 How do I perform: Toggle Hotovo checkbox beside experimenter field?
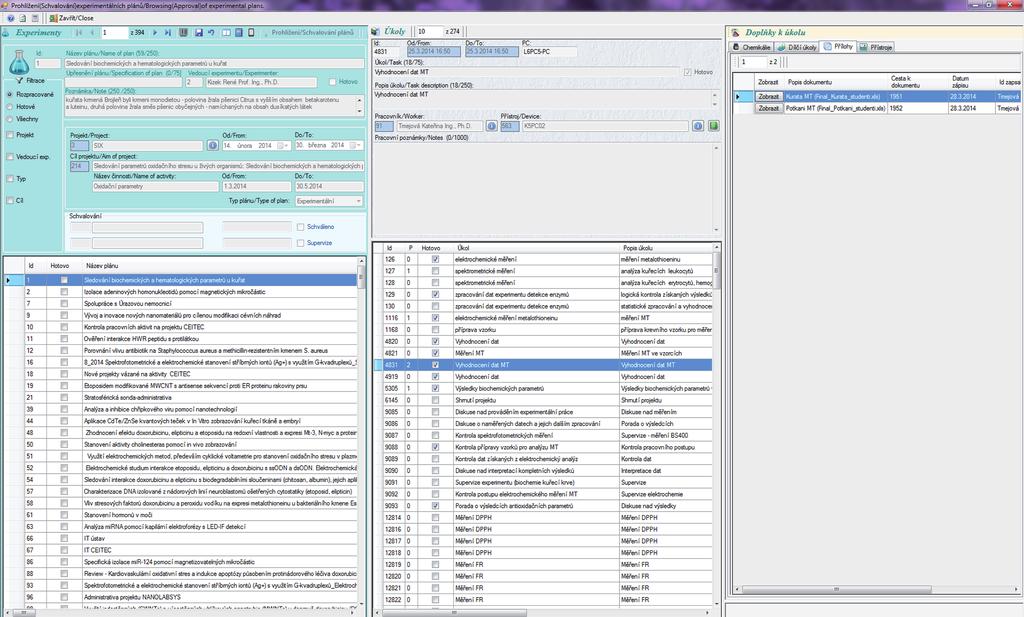[332, 82]
